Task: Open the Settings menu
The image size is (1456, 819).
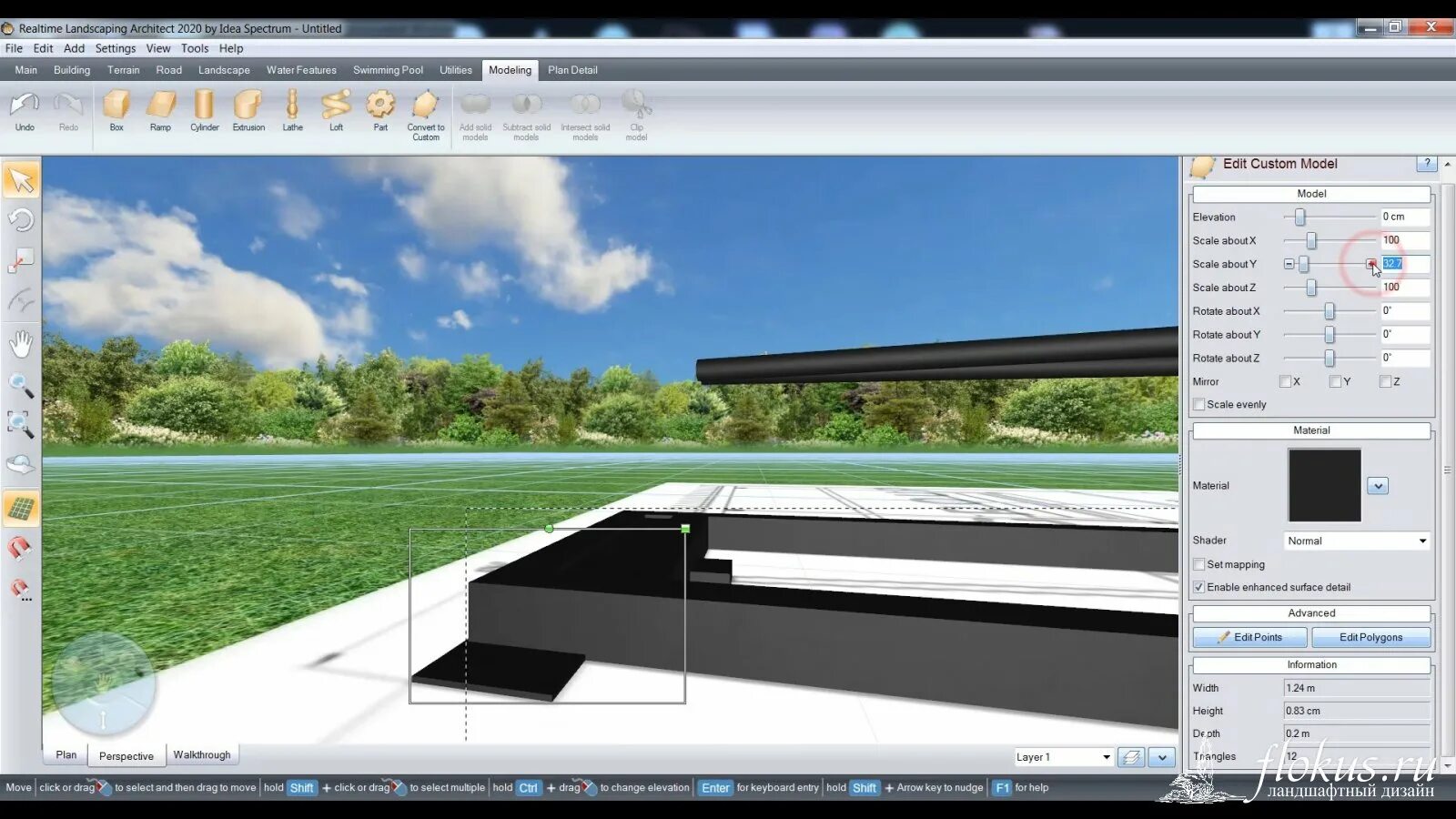Action: pyautogui.click(x=116, y=48)
